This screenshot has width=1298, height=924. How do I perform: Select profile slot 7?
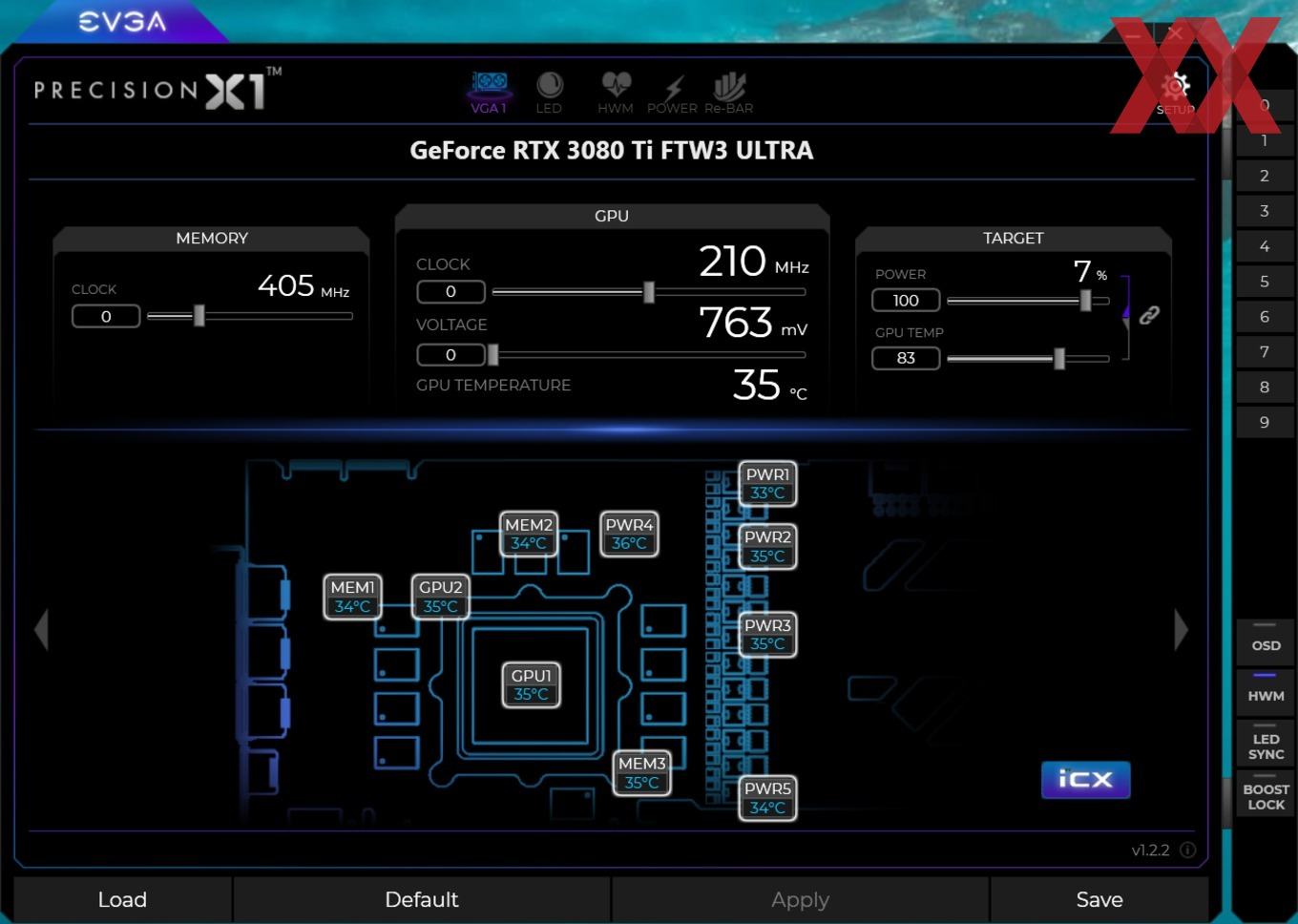click(x=1265, y=352)
